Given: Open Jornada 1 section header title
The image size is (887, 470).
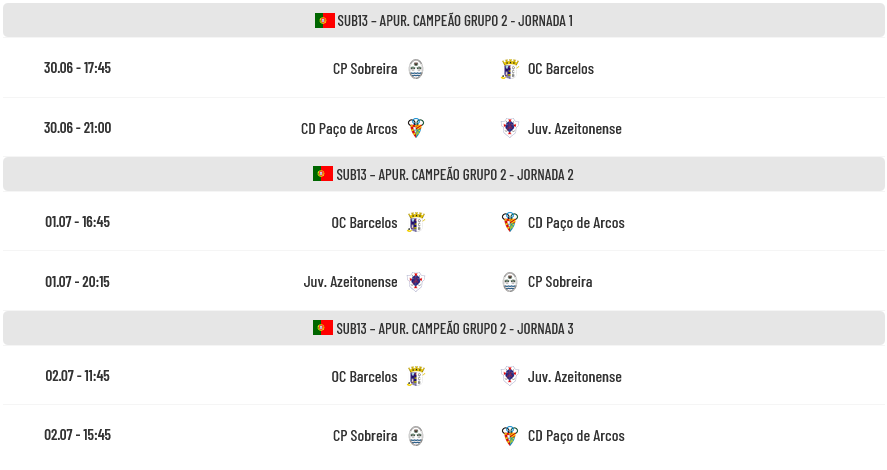Looking at the screenshot, I should pos(455,21).
